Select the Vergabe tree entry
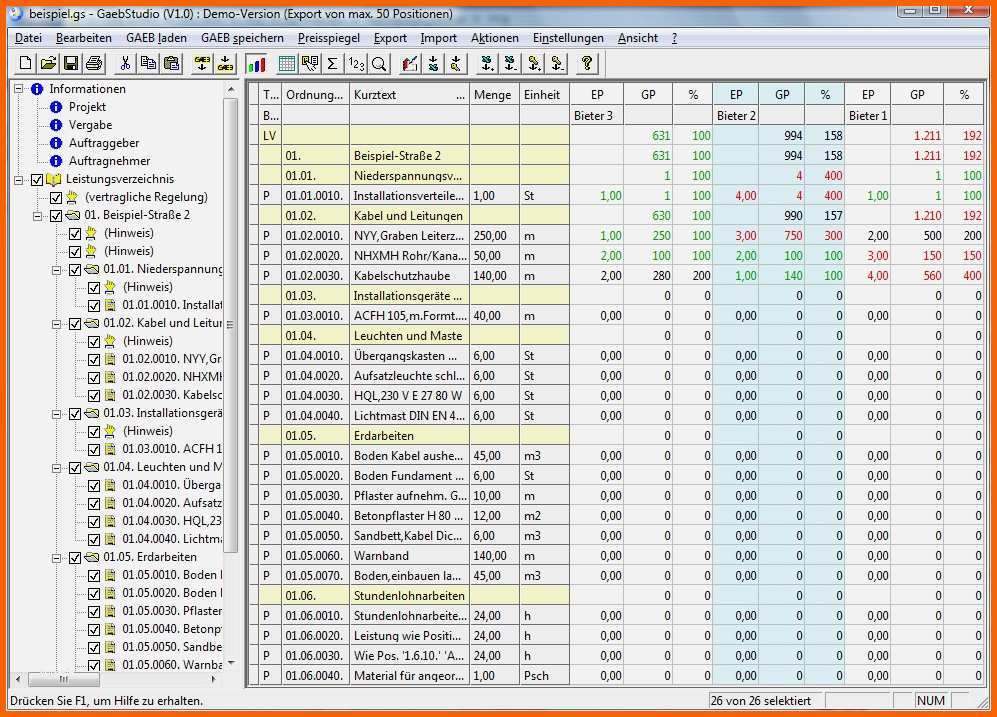 (90, 125)
